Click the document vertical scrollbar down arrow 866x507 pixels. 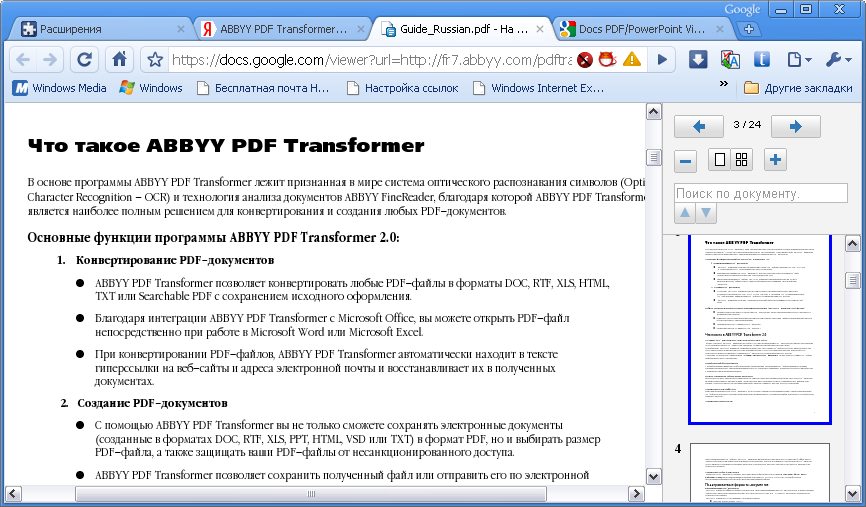point(653,477)
